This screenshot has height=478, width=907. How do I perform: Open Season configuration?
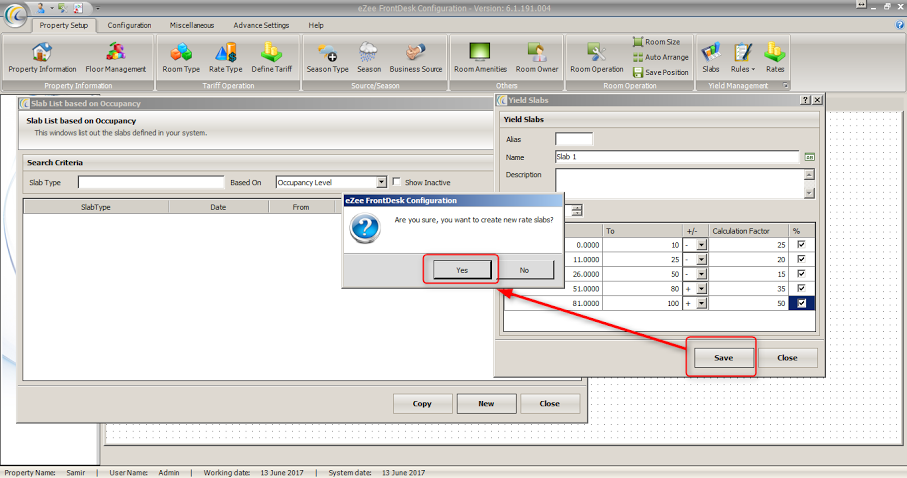[368, 58]
